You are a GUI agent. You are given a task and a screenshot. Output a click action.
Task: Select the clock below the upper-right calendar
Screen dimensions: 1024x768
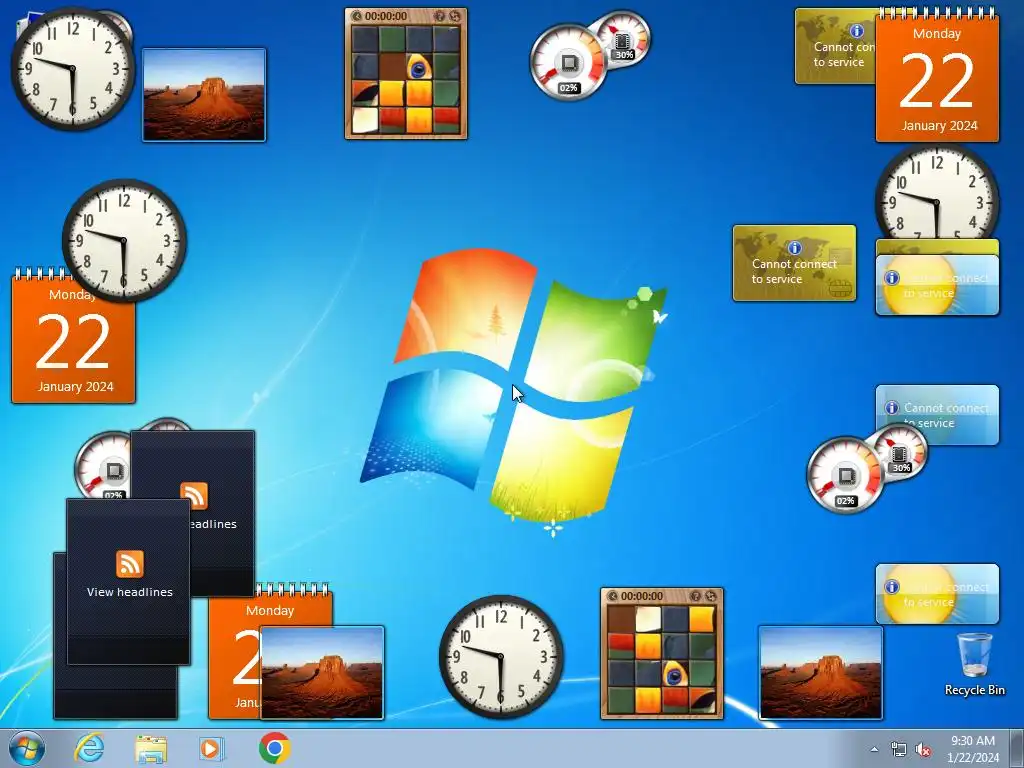tap(936, 193)
